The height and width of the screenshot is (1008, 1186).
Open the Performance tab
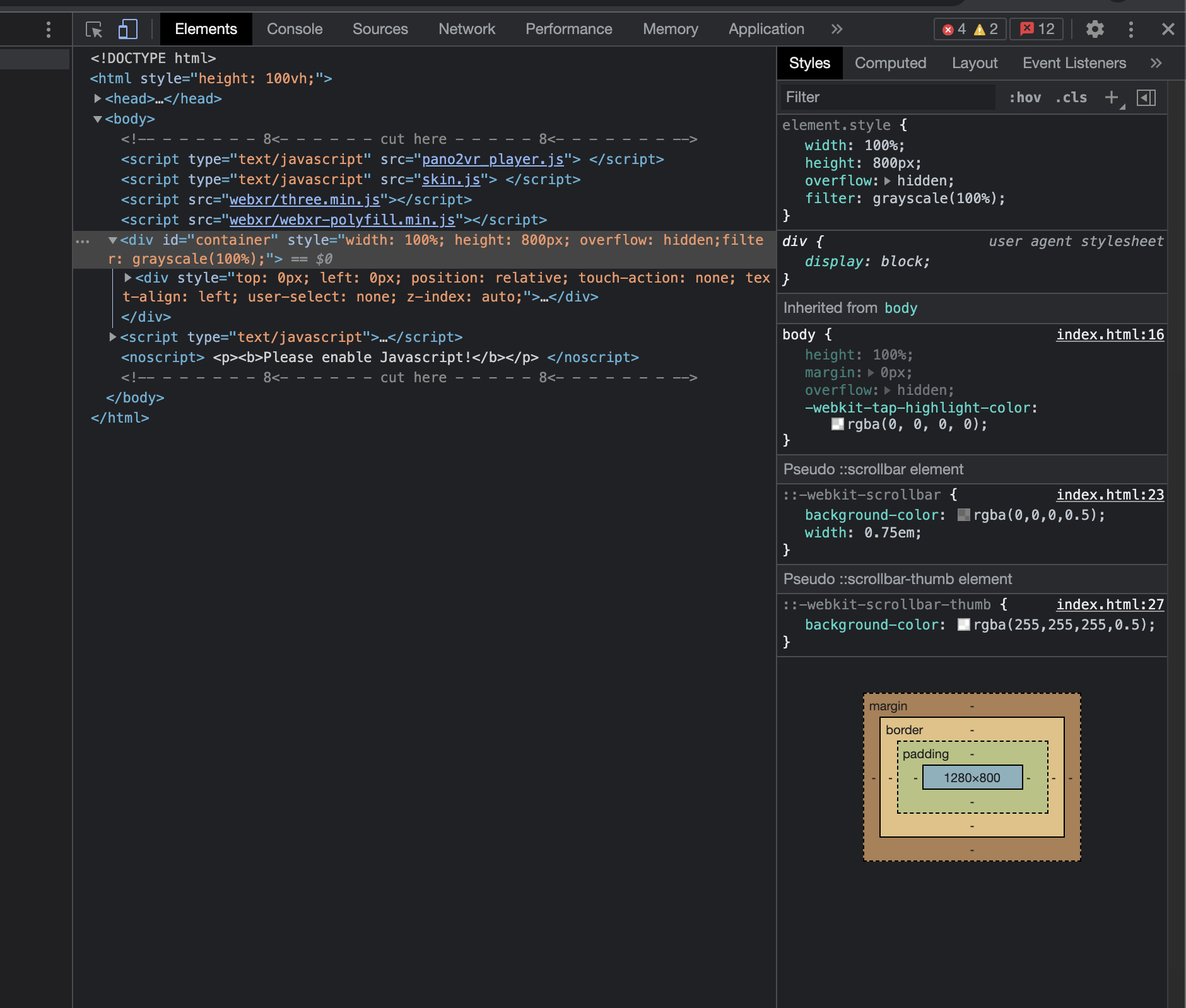[x=569, y=30]
